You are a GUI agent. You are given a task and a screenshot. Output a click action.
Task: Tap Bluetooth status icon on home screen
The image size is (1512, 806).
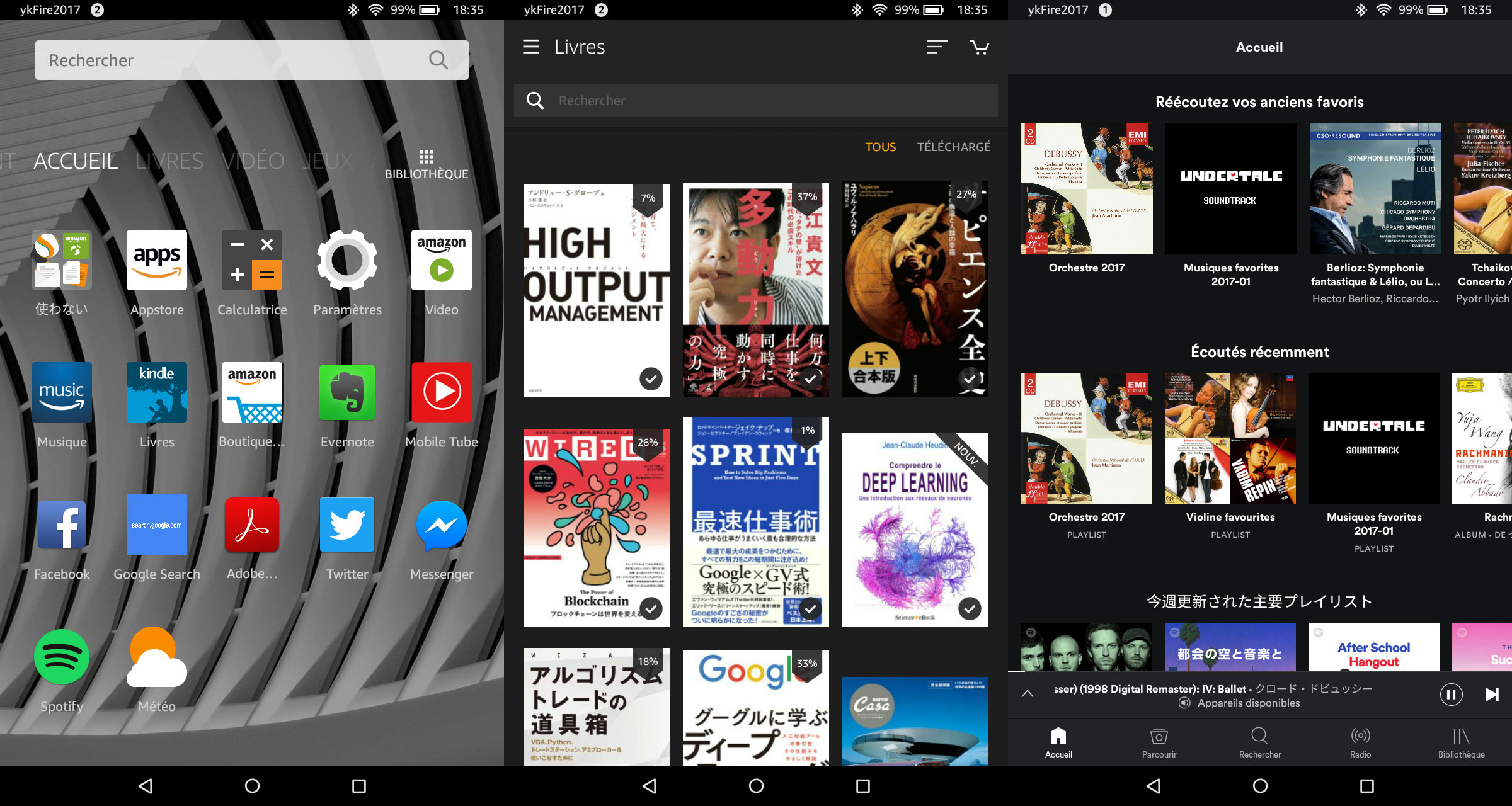(353, 10)
